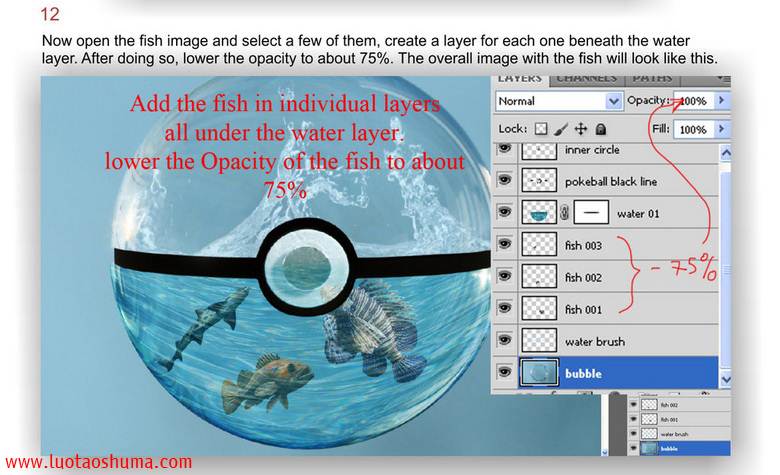Click the Fill value field

coord(693,129)
